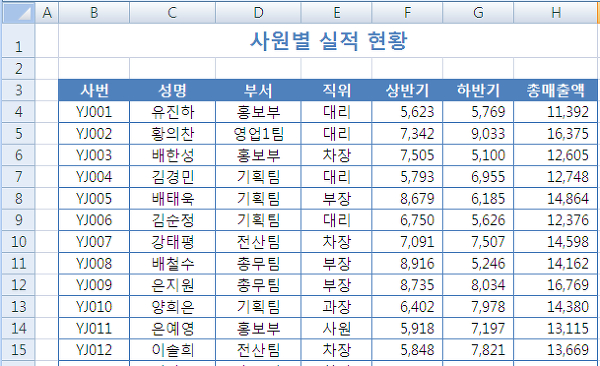Click the 하반기 header cell

click(x=478, y=90)
